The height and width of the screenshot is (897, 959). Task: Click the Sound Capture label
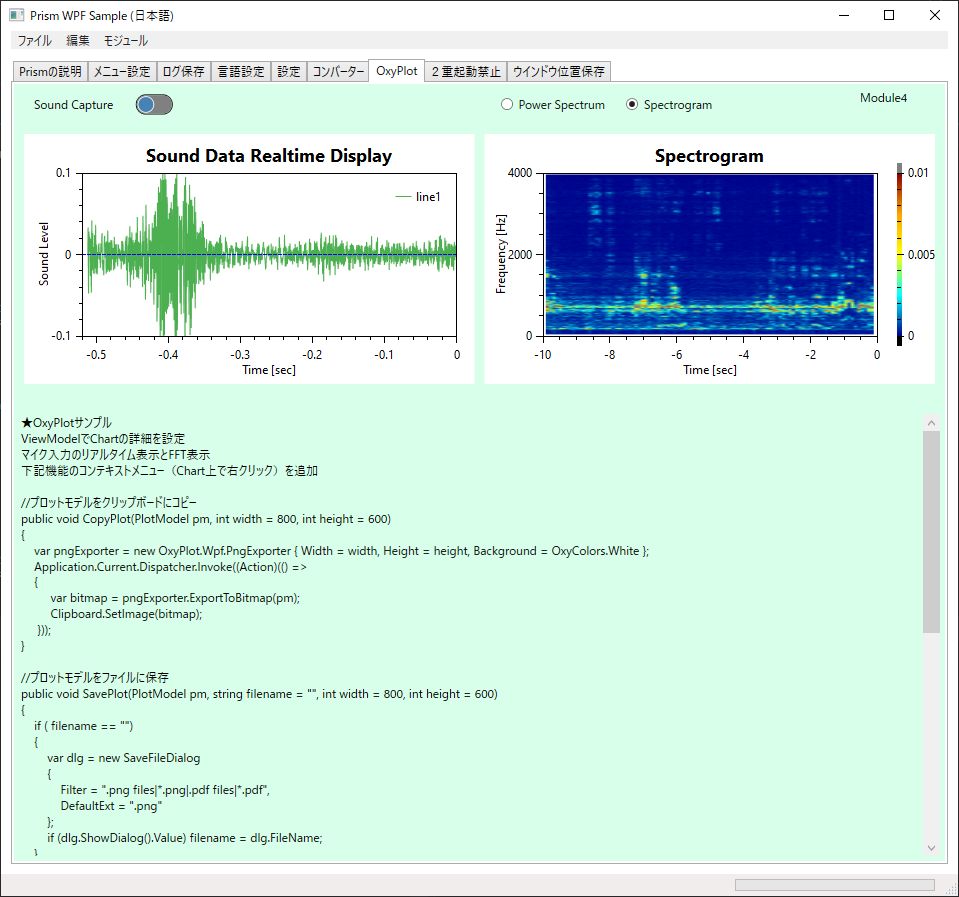pyautogui.click(x=73, y=105)
